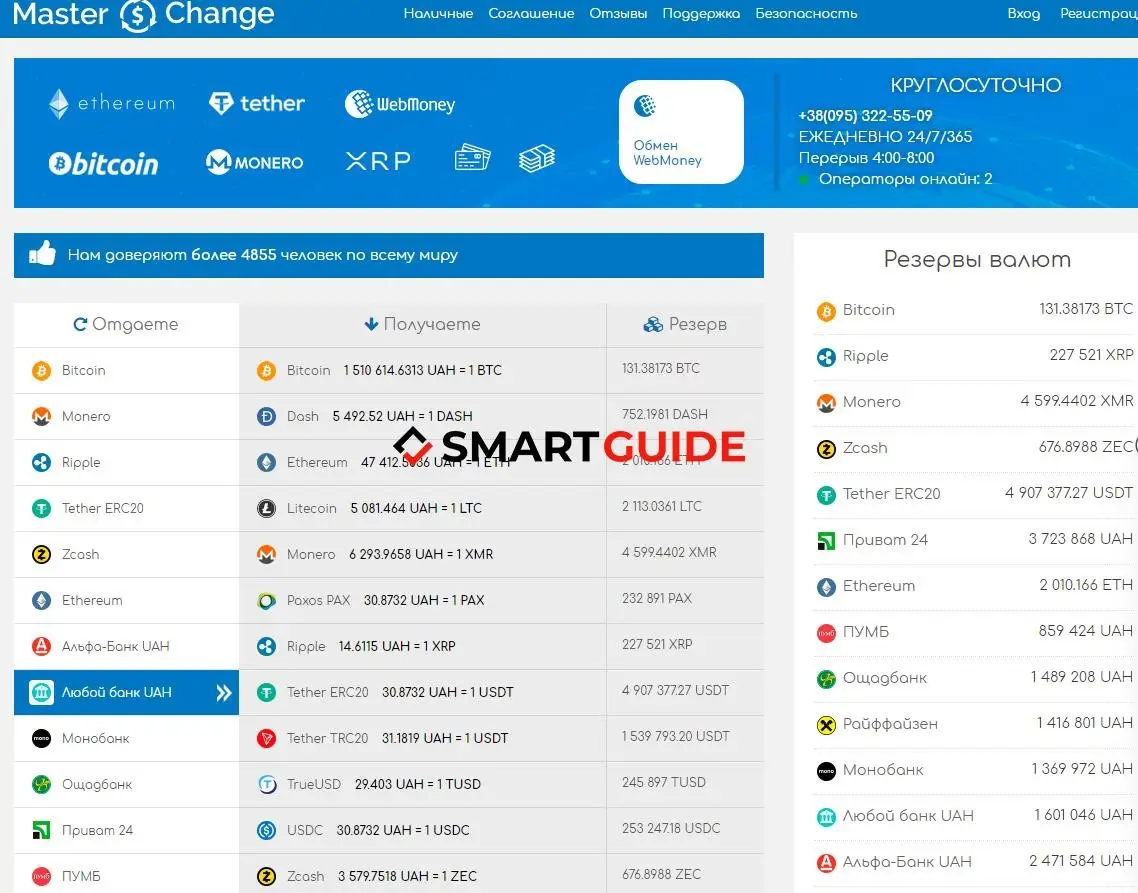Click the Приват 24 reserve entry

pyautogui.click(x=885, y=540)
